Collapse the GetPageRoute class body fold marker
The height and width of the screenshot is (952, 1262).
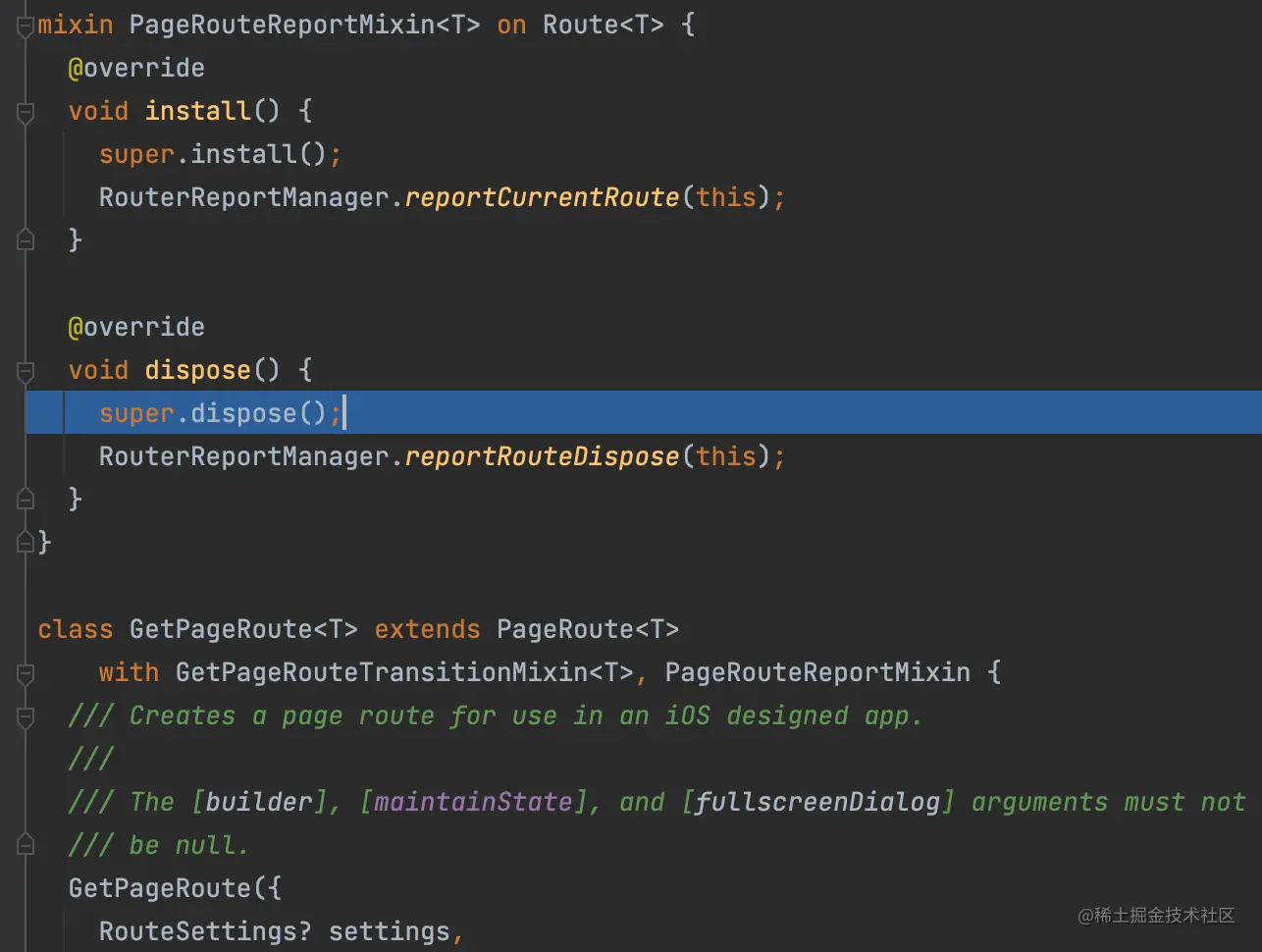point(26,674)
